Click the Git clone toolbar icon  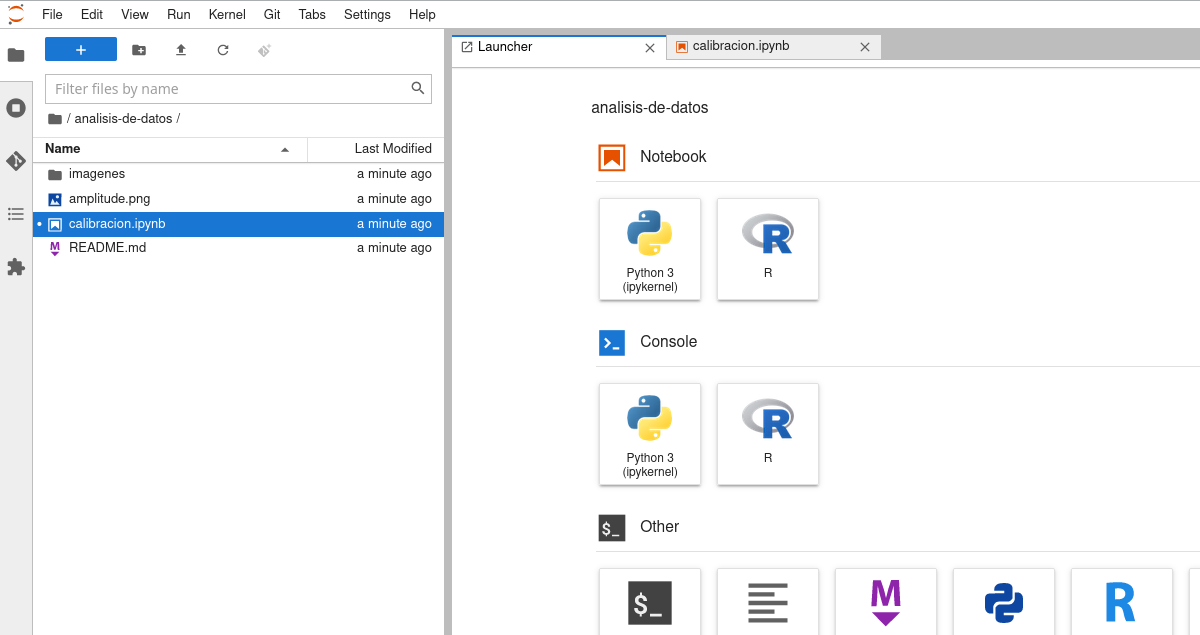point(265,49)
